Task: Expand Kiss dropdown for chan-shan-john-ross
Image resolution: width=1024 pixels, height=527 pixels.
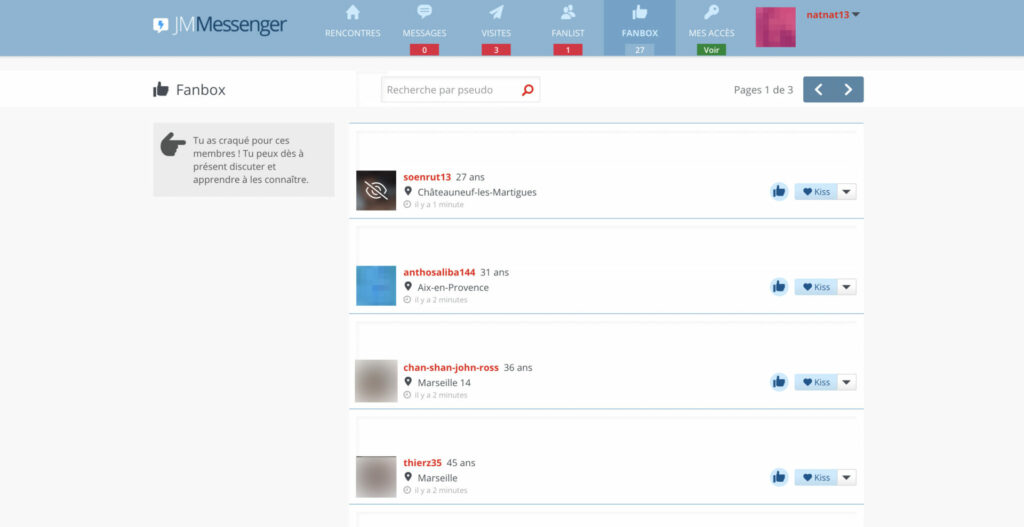Action: (847, 383)
